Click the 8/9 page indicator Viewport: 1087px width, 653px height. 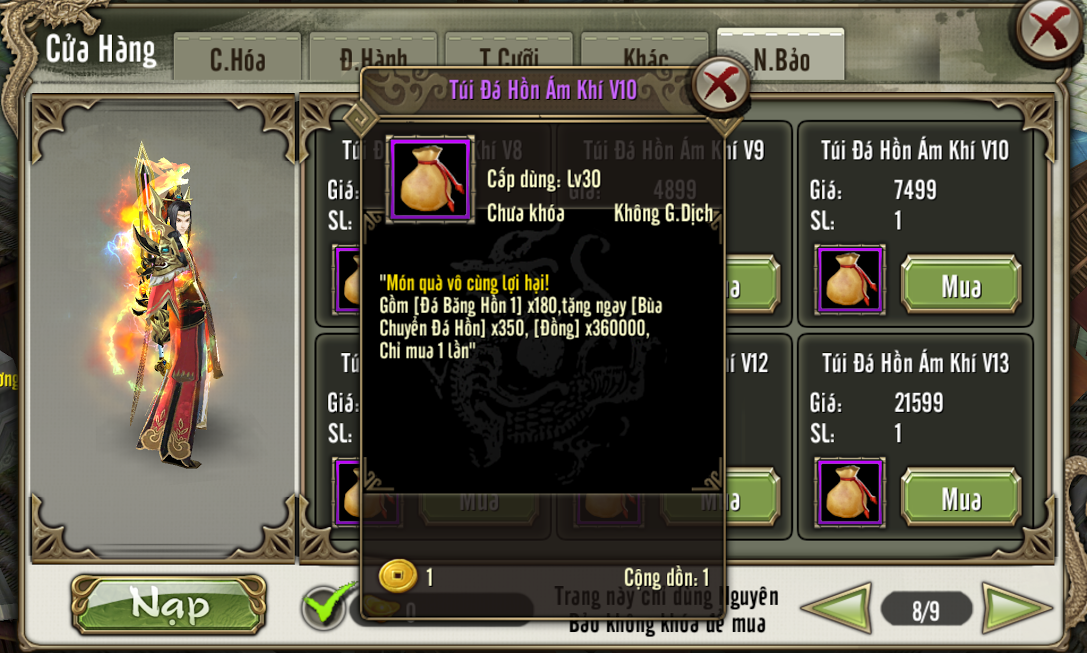coord(926,610)
